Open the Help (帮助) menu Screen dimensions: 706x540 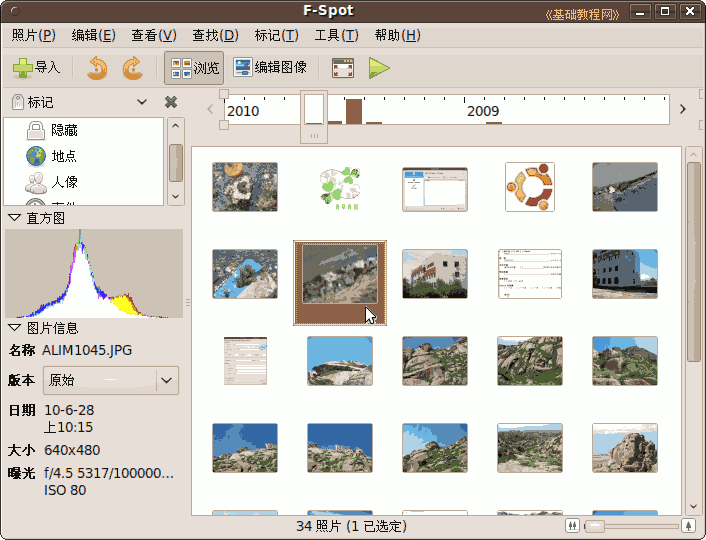398,35
